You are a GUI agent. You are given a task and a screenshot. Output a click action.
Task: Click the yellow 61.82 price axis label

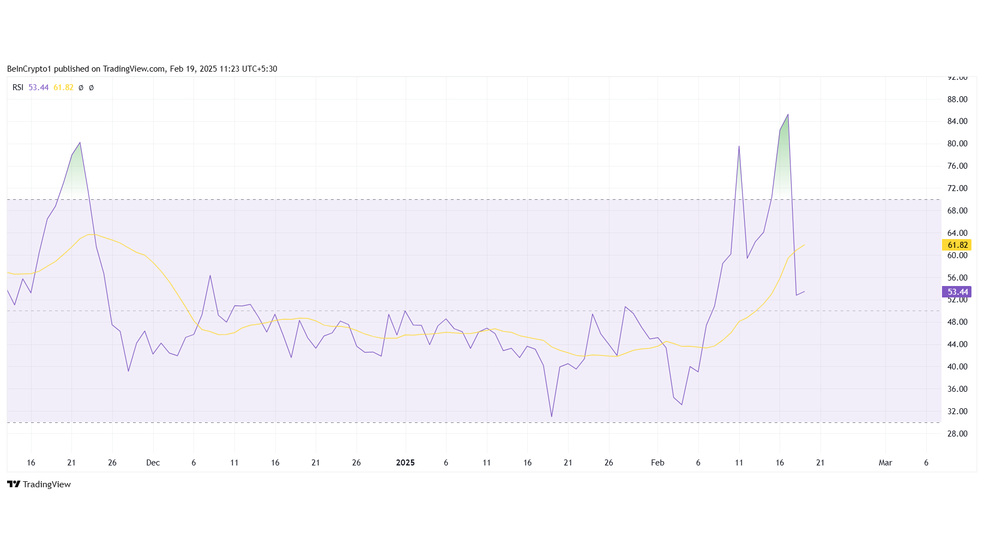(x=957, y=245)
